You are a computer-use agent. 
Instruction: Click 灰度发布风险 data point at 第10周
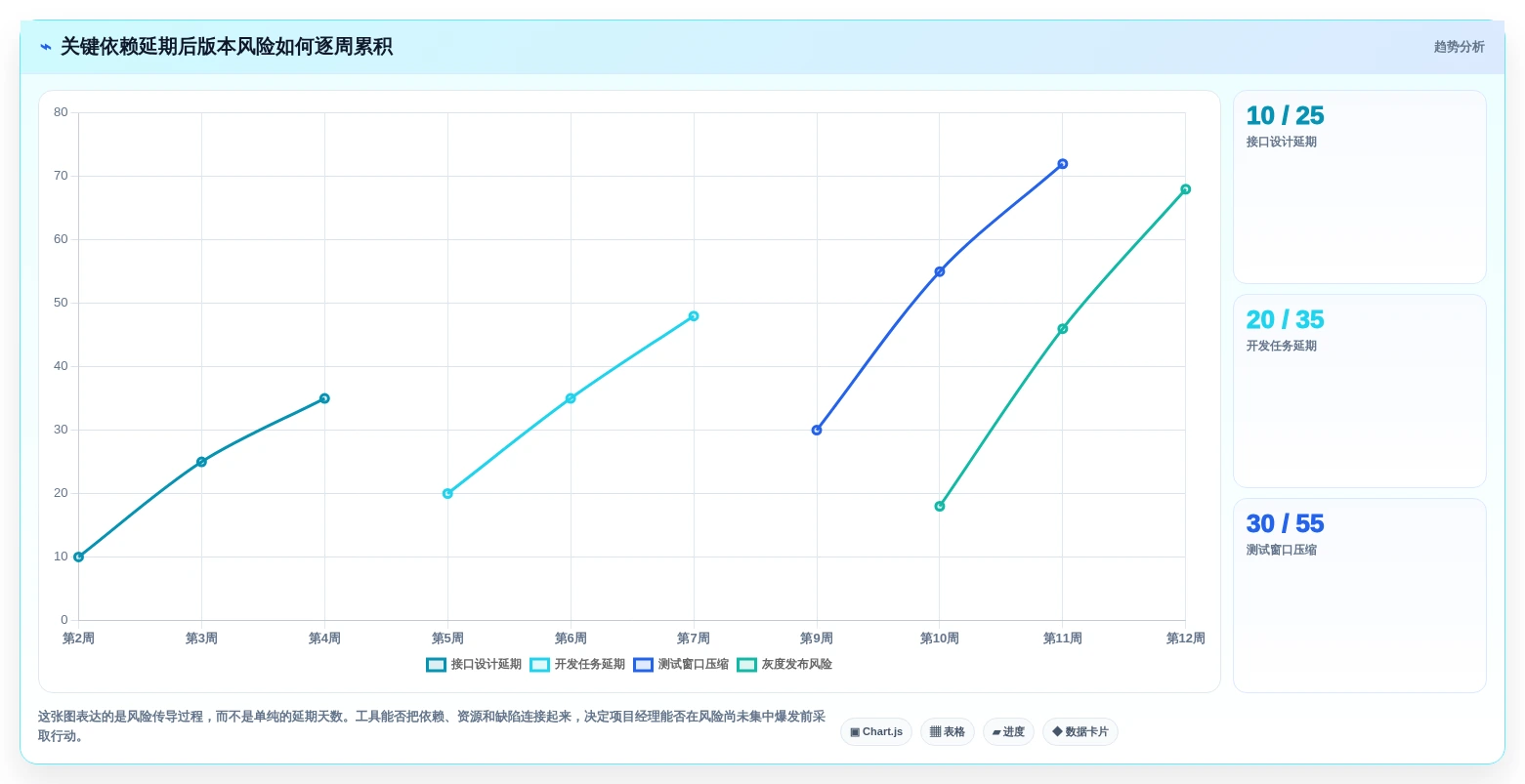tap(940, 507)
